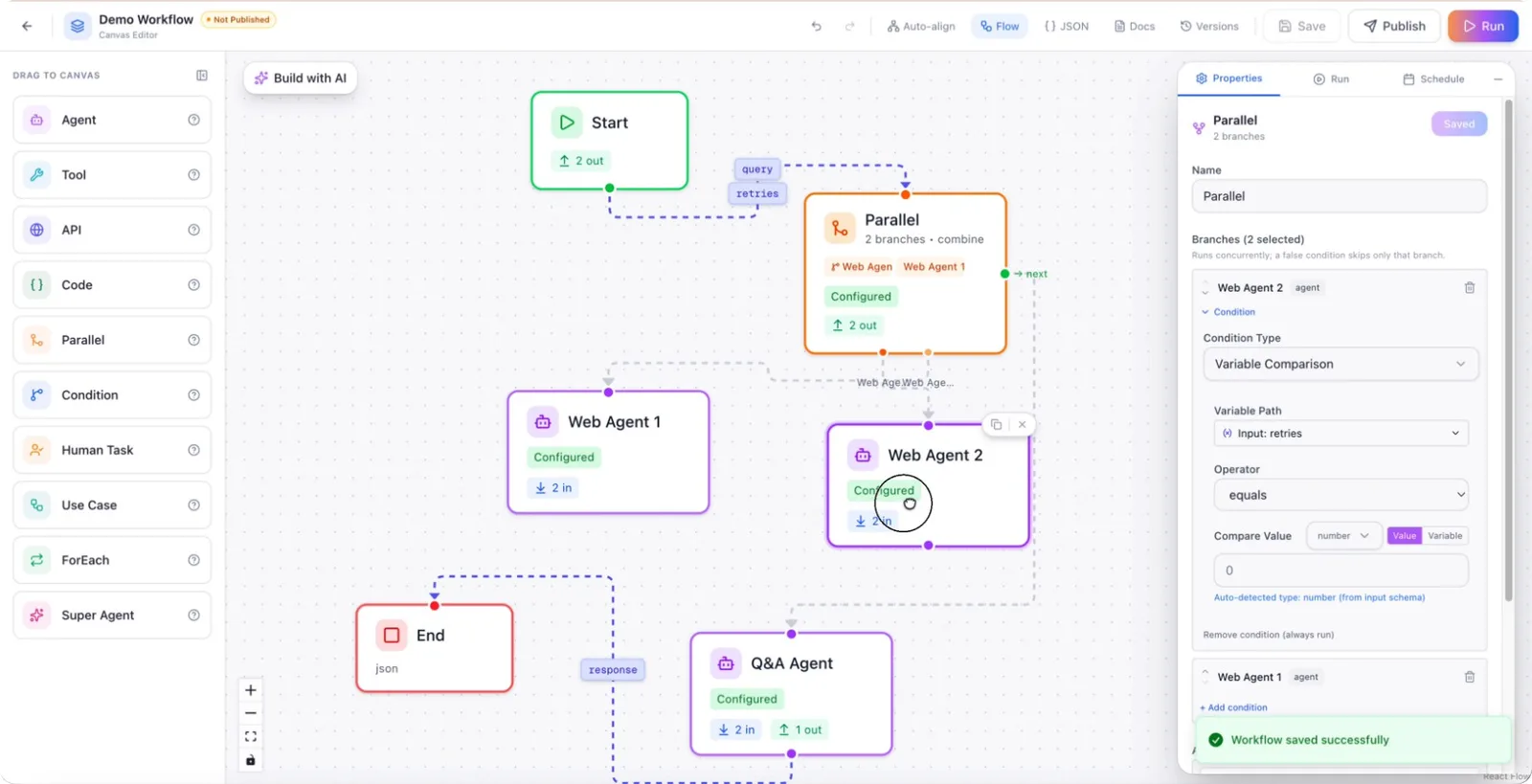This screenshot has height=784, width=1532.
Task: Select the Variable compare mode
Action: click(1445, 536)
